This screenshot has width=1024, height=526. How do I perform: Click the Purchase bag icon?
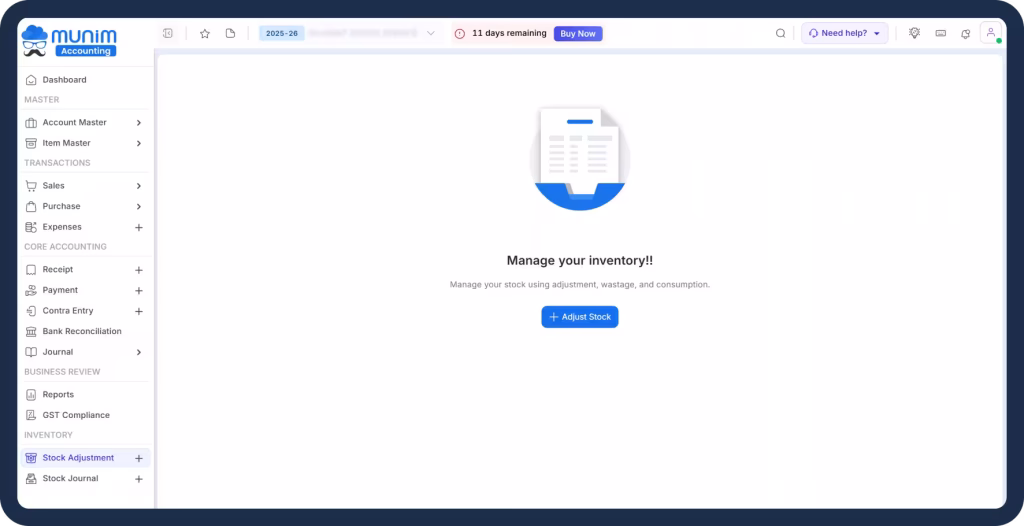tap(31, 206)
